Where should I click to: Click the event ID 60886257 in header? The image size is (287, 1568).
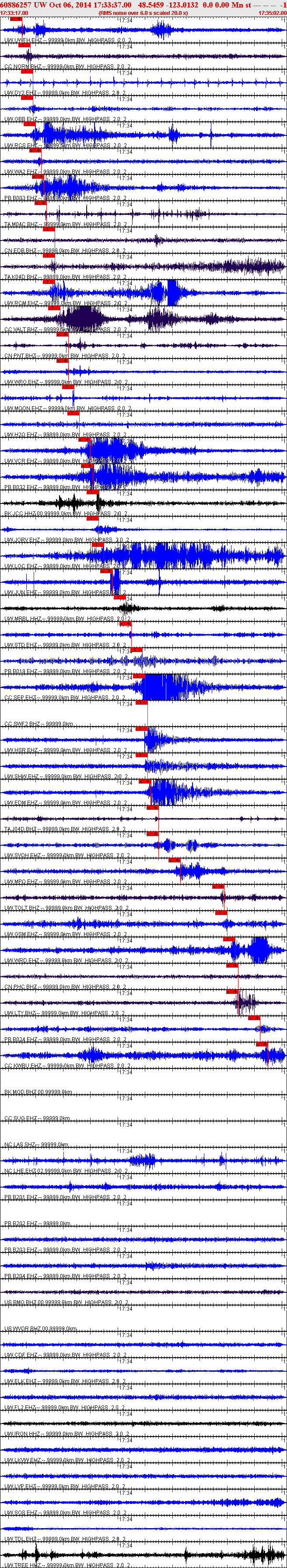point(17,4)
